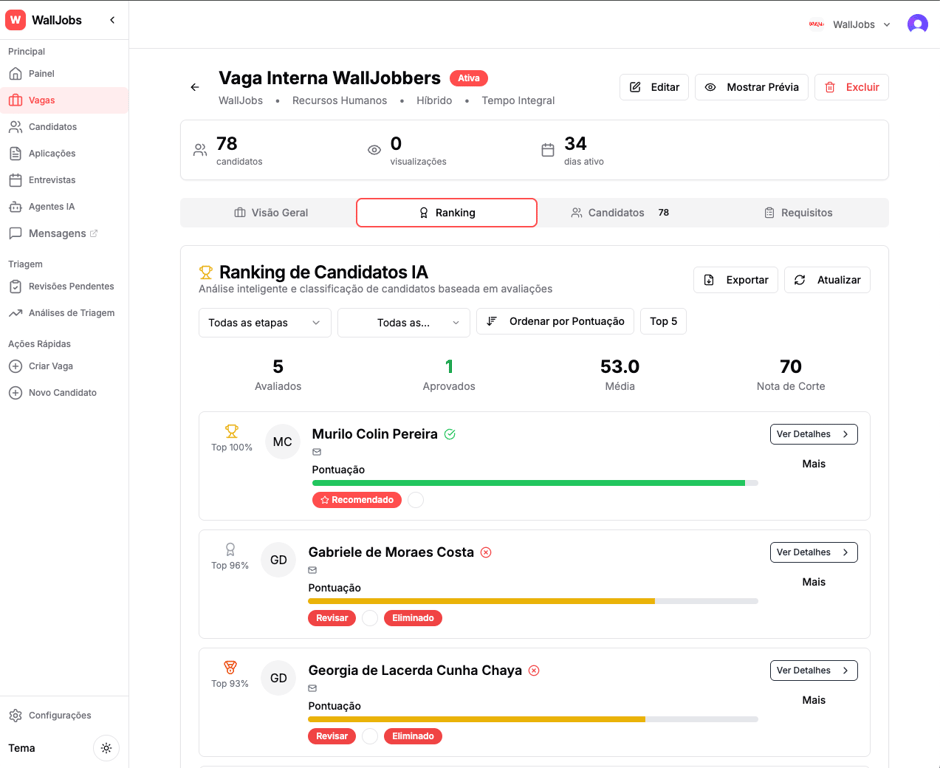Click the Exportar button

735,280
